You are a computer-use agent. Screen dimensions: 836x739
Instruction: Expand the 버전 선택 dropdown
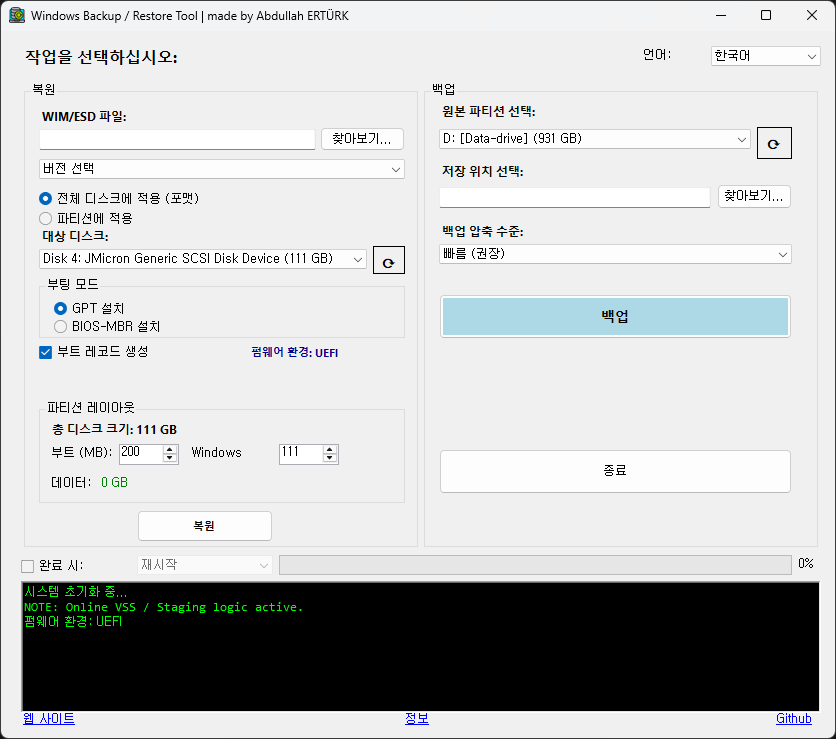click(x=222, y=169)
